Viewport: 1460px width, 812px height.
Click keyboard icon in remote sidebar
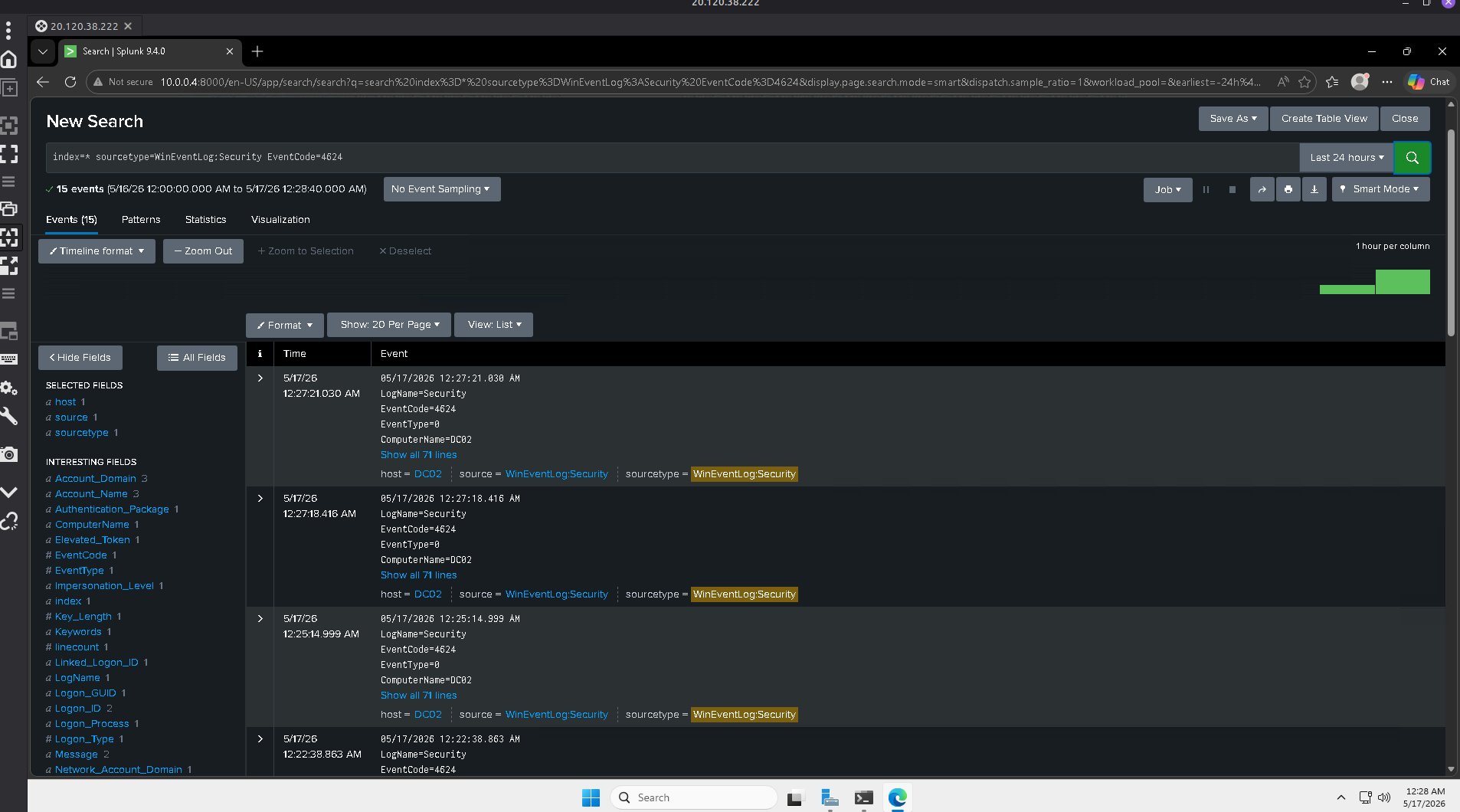click(9, 359)
